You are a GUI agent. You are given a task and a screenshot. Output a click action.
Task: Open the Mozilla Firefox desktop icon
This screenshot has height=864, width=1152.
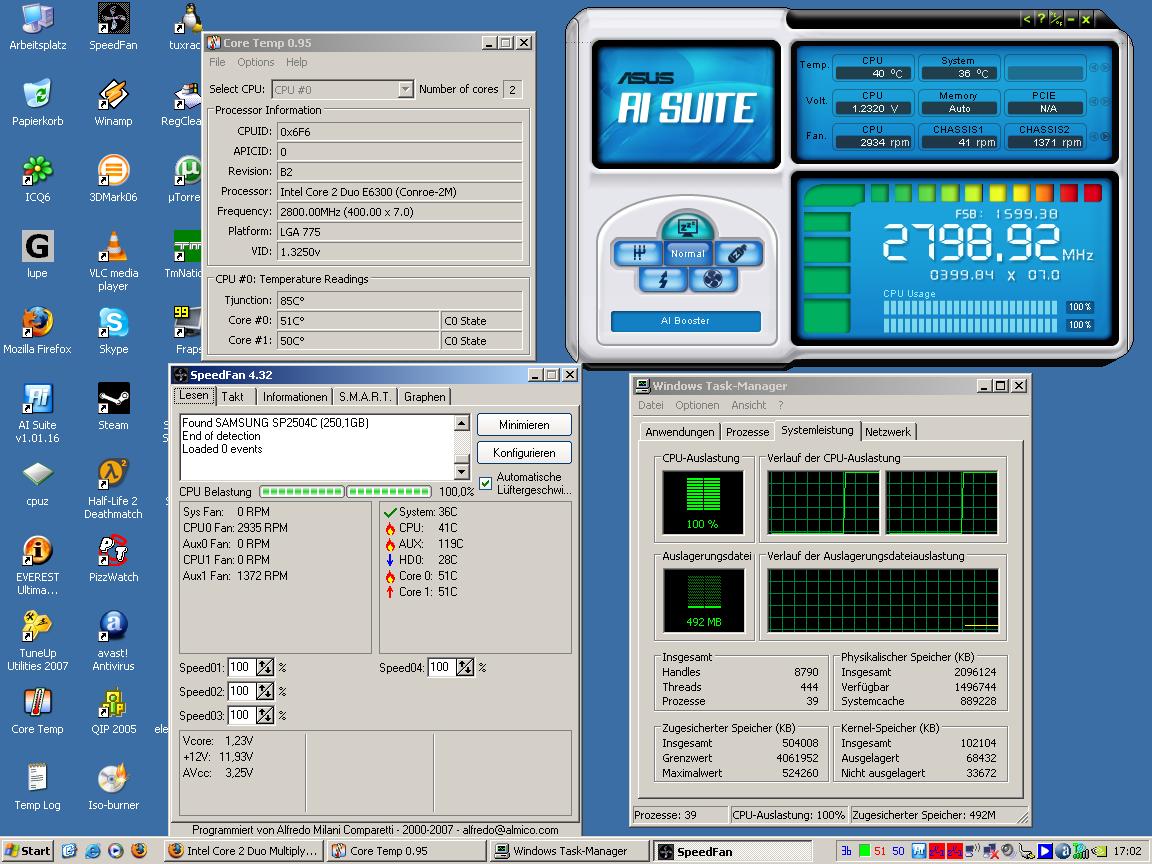(x=37, y=331)
